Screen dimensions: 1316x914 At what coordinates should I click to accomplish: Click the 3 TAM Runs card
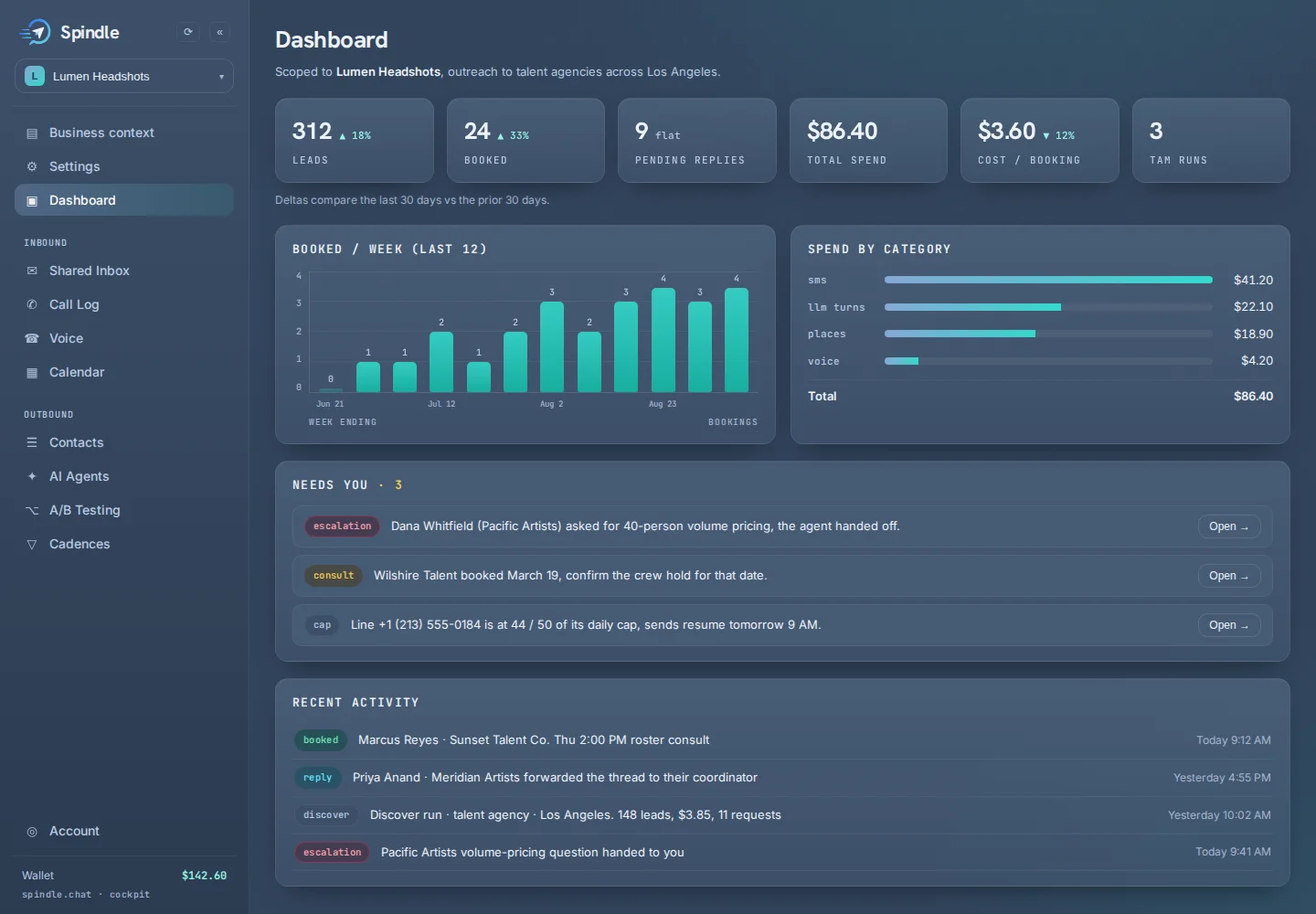tap(1211, 141)
